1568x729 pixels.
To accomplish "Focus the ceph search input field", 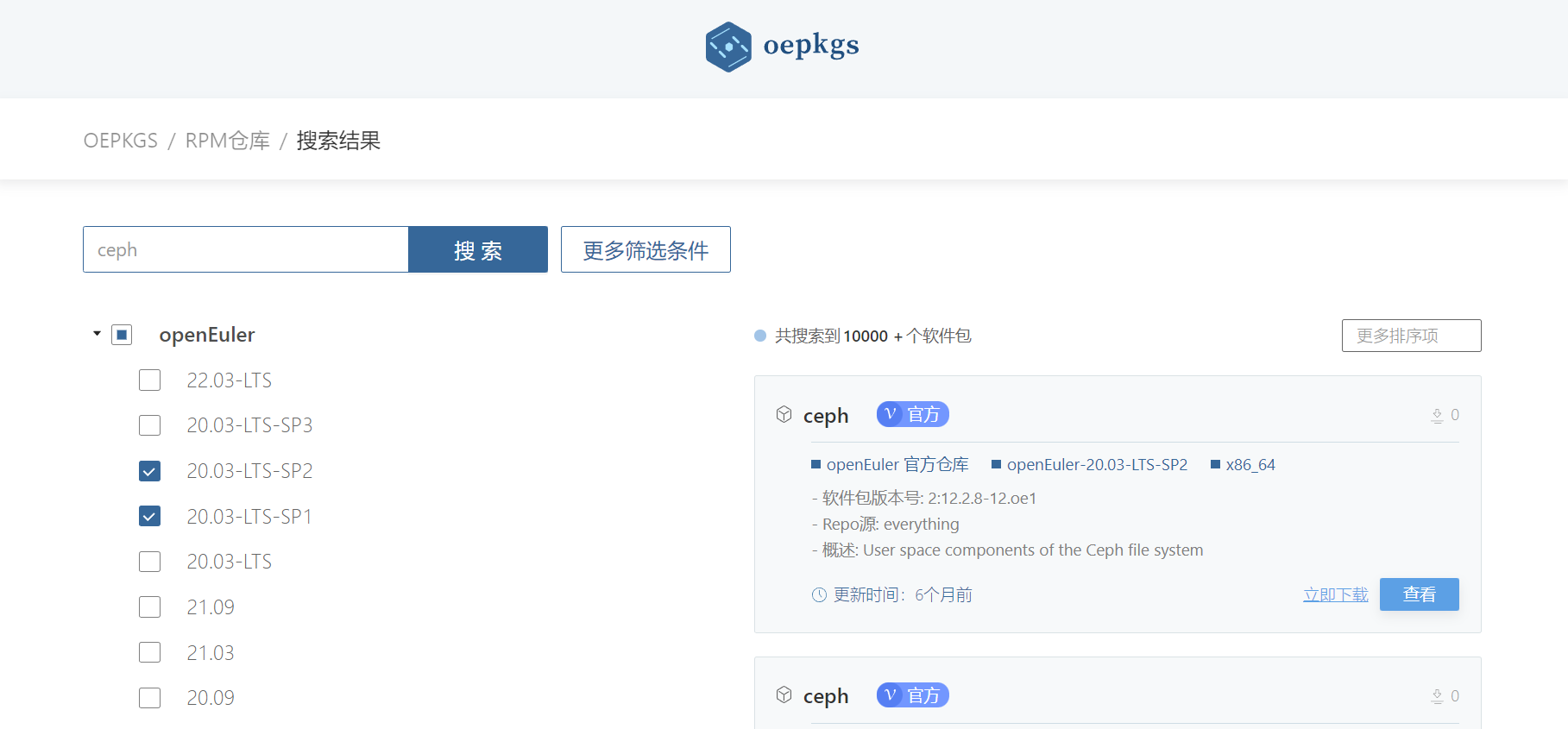I will [246, 250].
